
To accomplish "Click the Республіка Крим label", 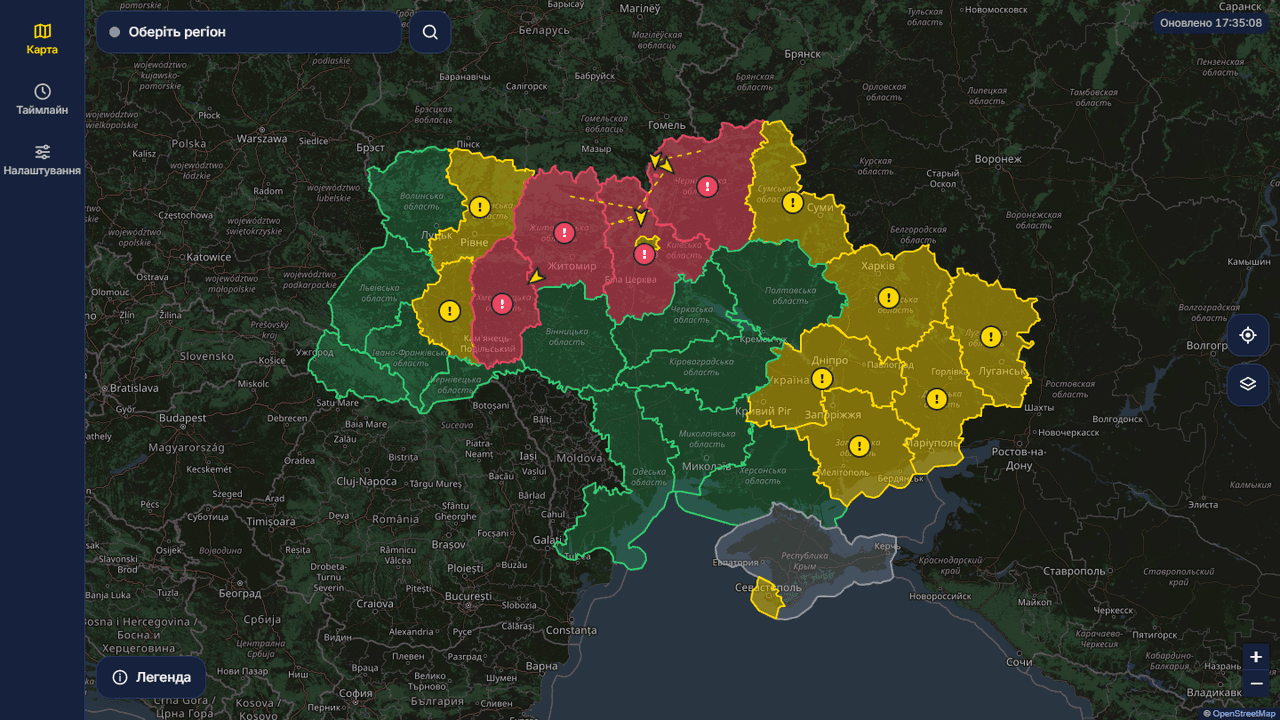I will click(805, 561).
